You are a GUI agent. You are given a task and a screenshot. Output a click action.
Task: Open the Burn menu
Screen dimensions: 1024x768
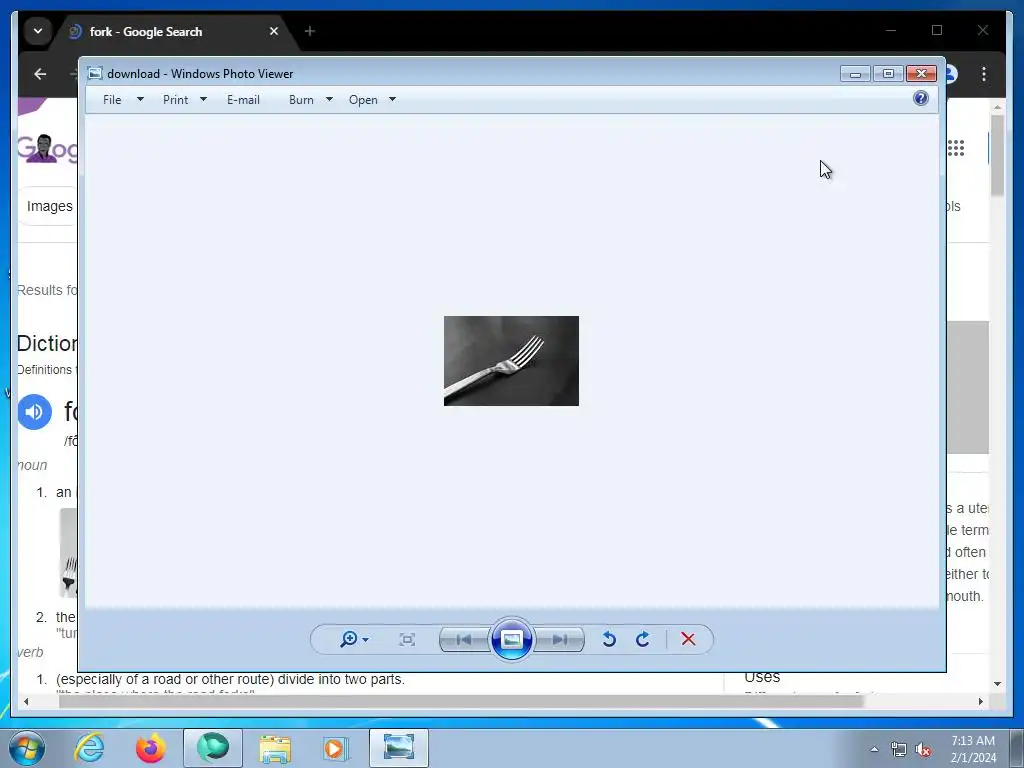tap(301, 100)
